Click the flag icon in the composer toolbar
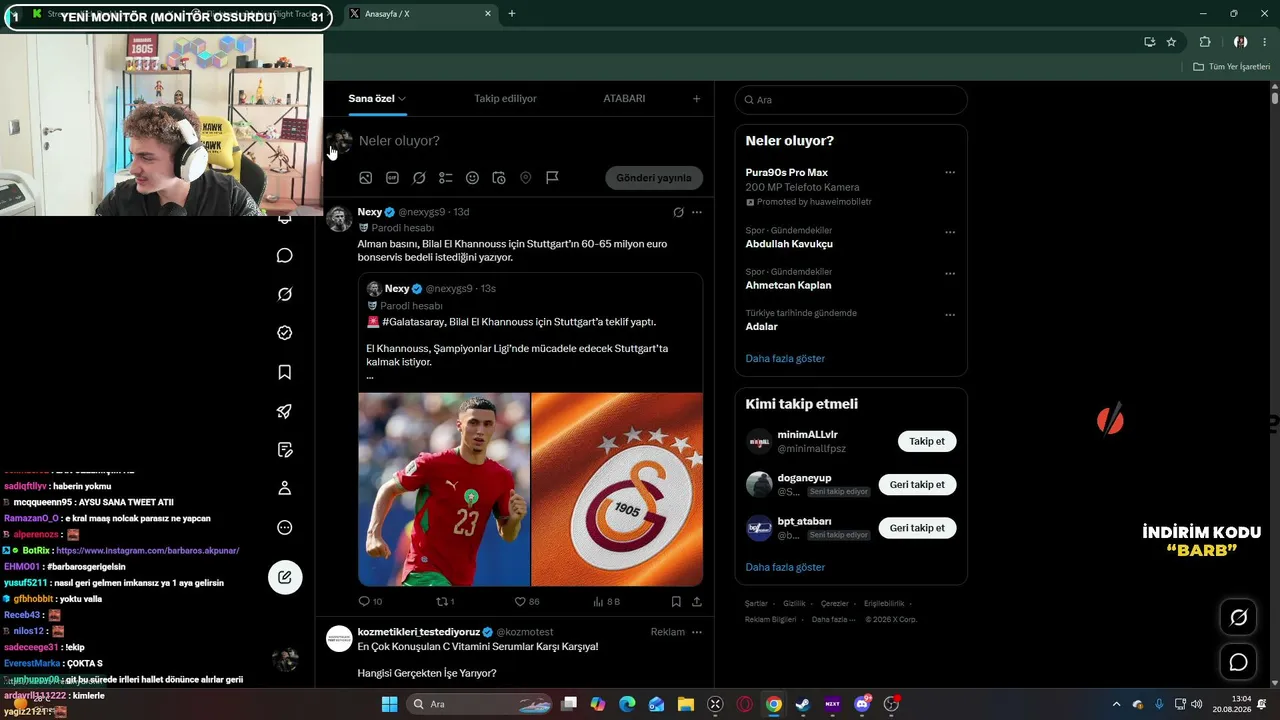 (552, 178)
